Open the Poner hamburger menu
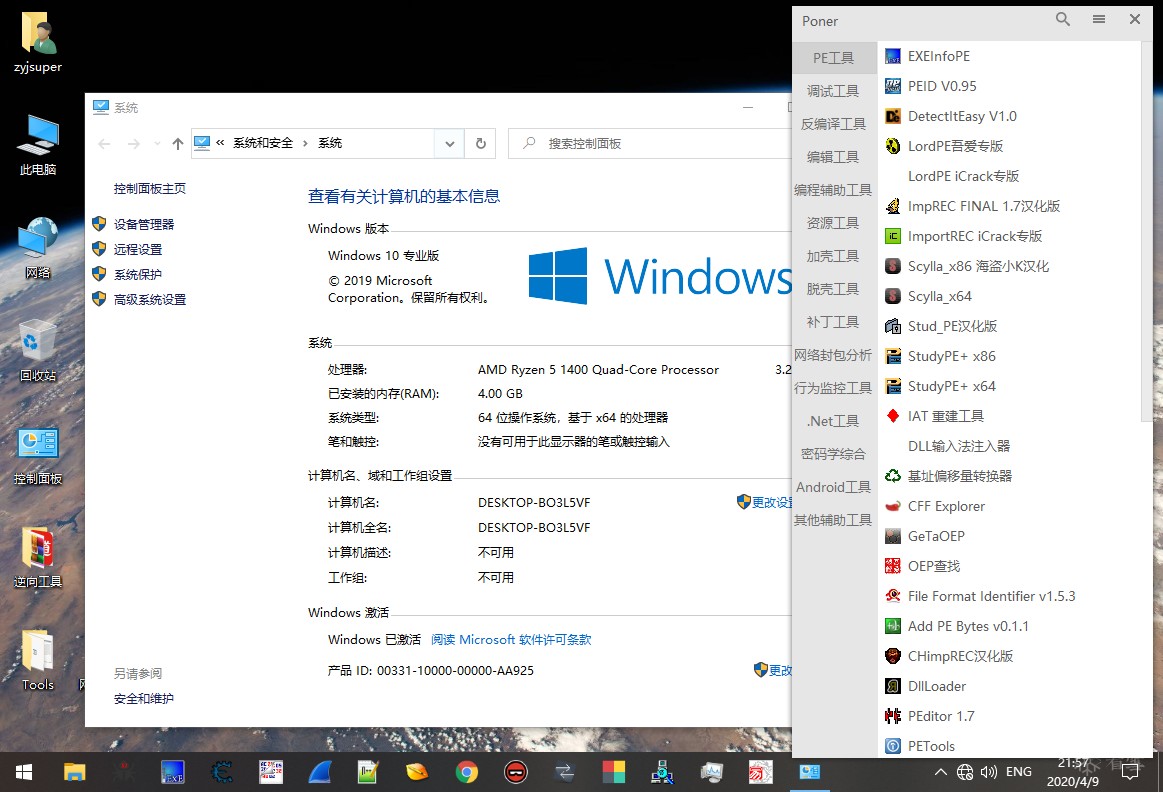 [x=1099, y=20]
